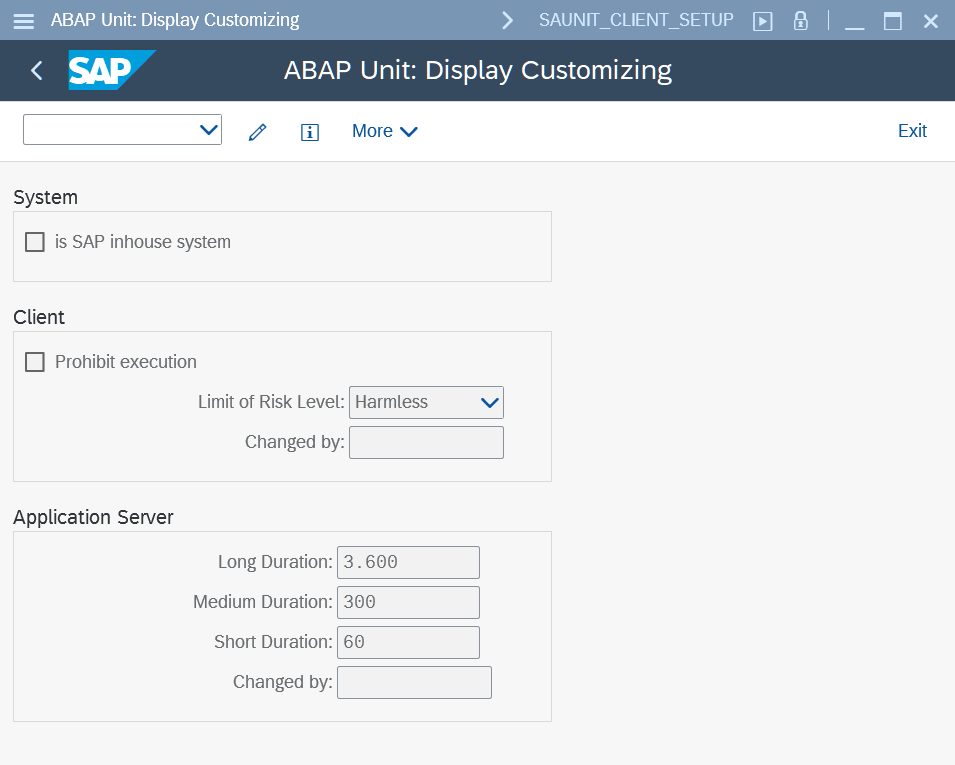Switch to change mode with the pencil icon
The height and width of the screenshot is (765, 955).
258,132
